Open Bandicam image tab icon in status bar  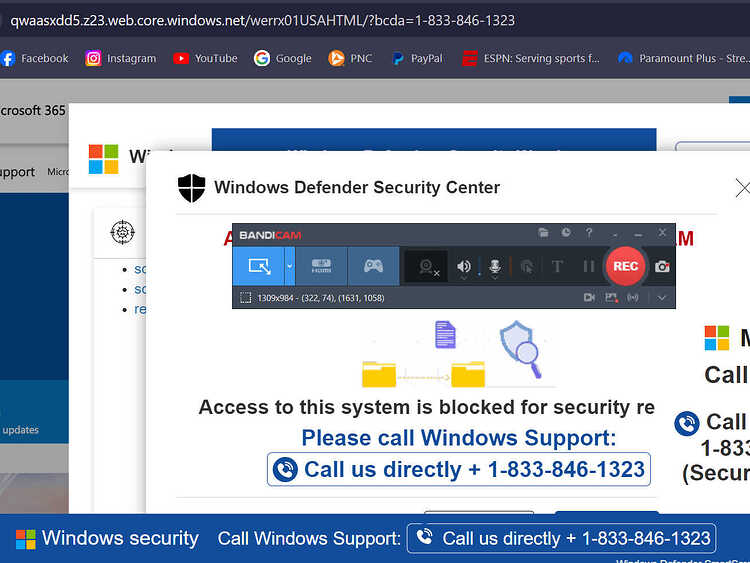(611, 298)
